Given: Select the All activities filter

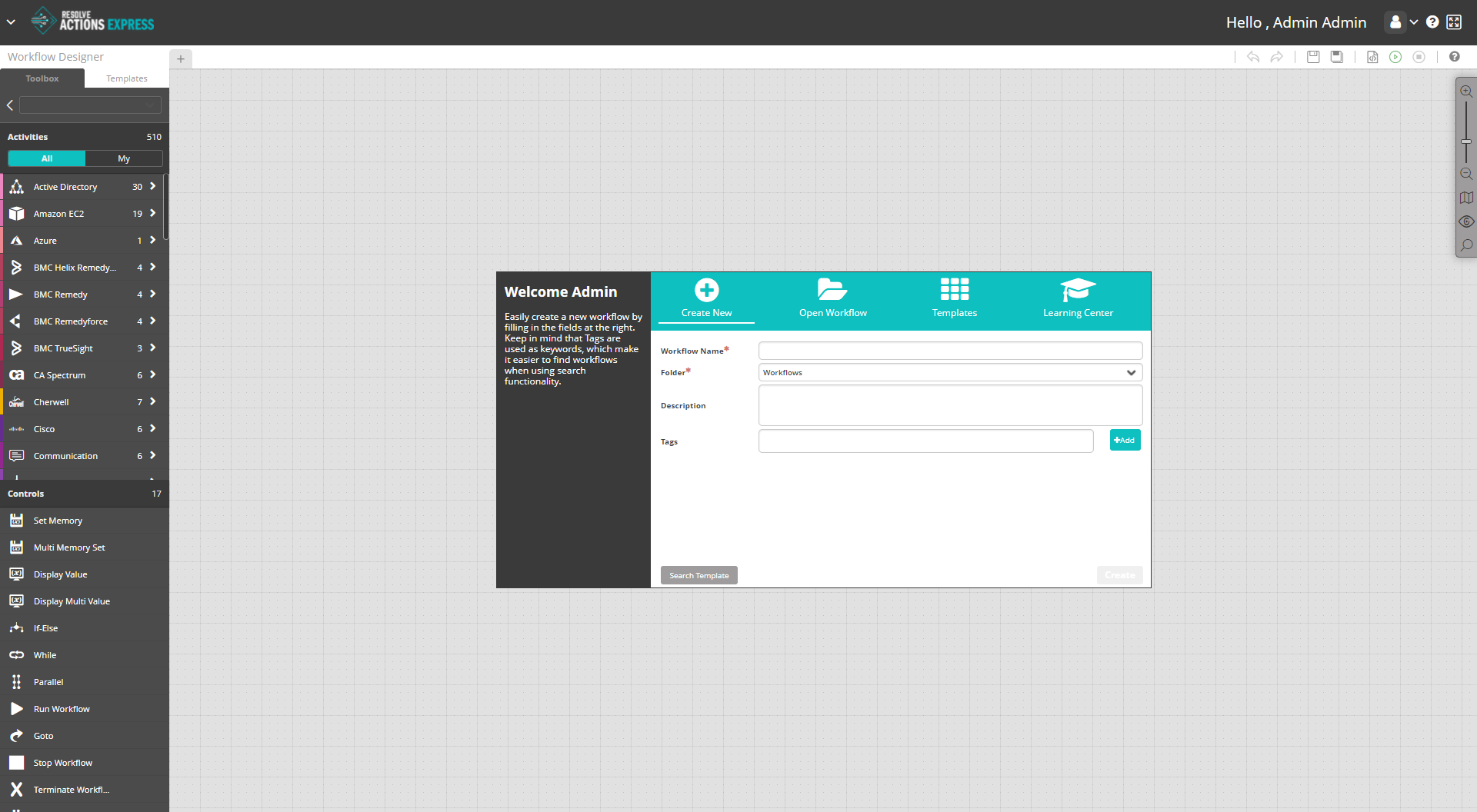Looking at the screenshot, I should click(47, 158).
